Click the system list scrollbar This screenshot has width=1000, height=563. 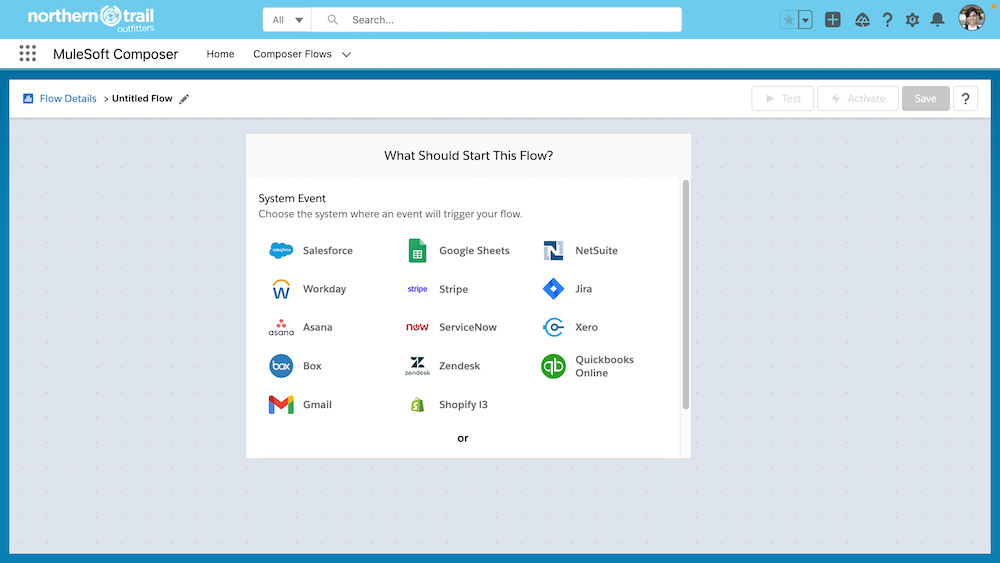point(686,294)
